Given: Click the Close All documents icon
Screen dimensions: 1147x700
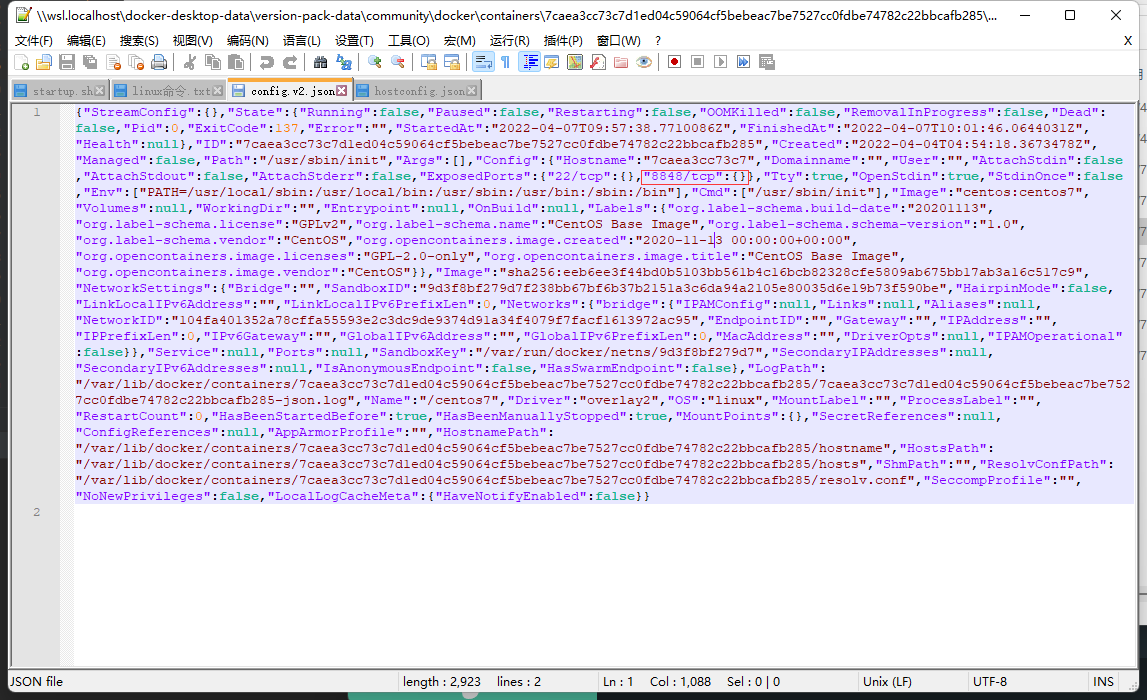Looking at the screenshot, I should 136,62.
